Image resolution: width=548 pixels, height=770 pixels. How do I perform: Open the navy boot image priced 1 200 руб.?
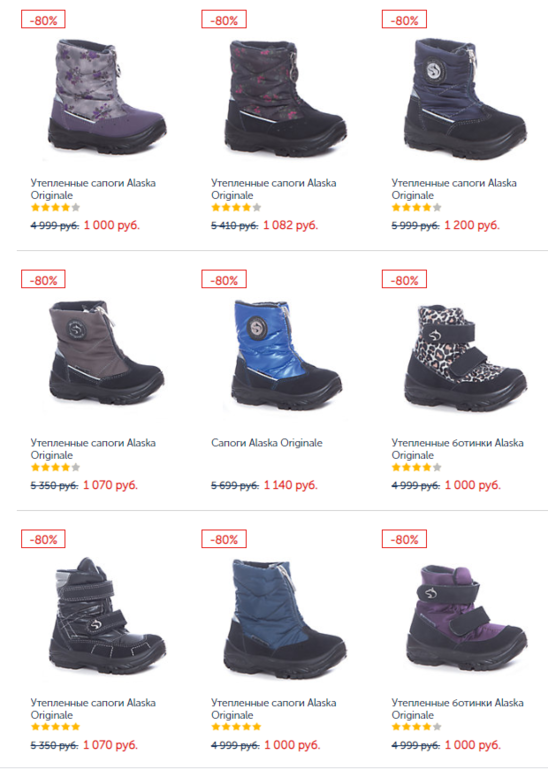[x=465, y=98]
